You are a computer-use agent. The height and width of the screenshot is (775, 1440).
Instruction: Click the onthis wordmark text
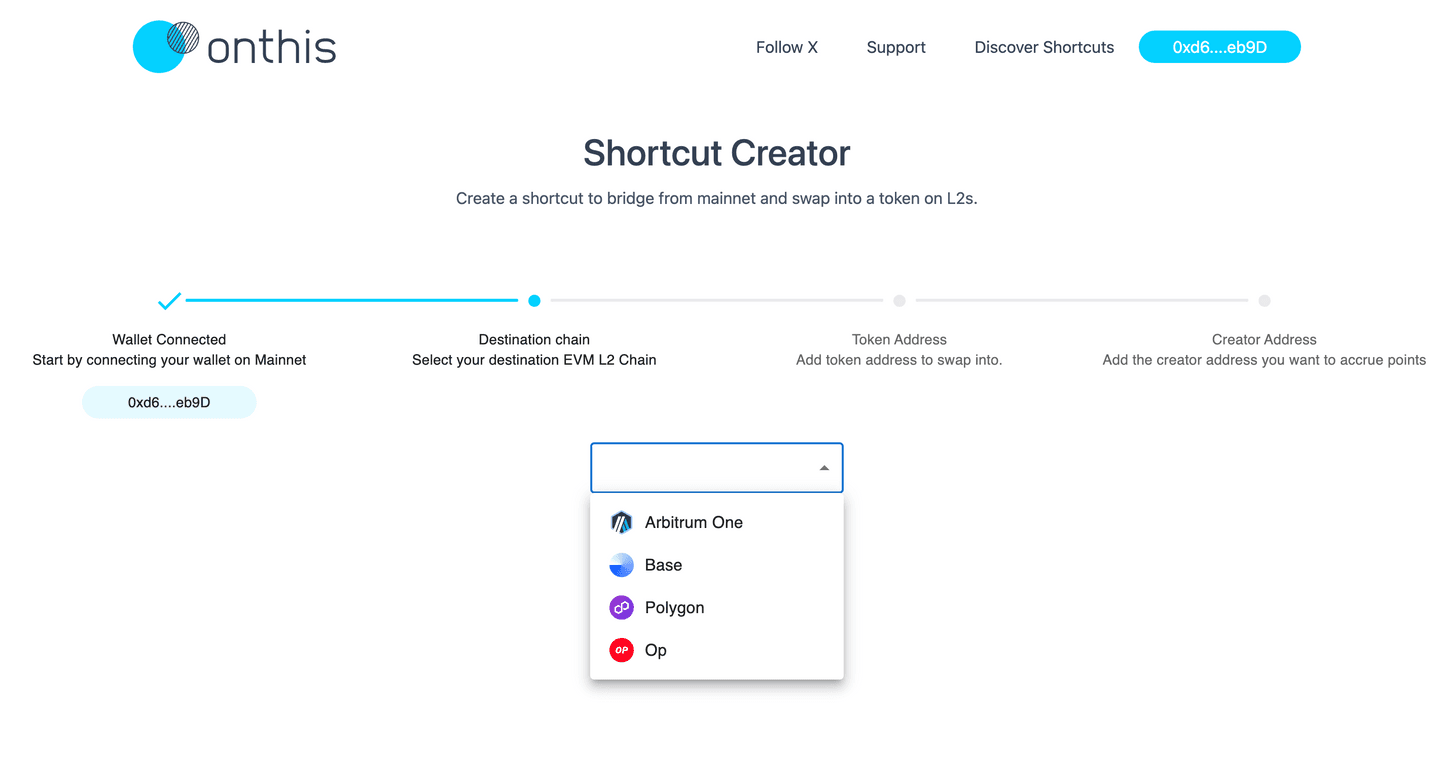coord(272,46)
